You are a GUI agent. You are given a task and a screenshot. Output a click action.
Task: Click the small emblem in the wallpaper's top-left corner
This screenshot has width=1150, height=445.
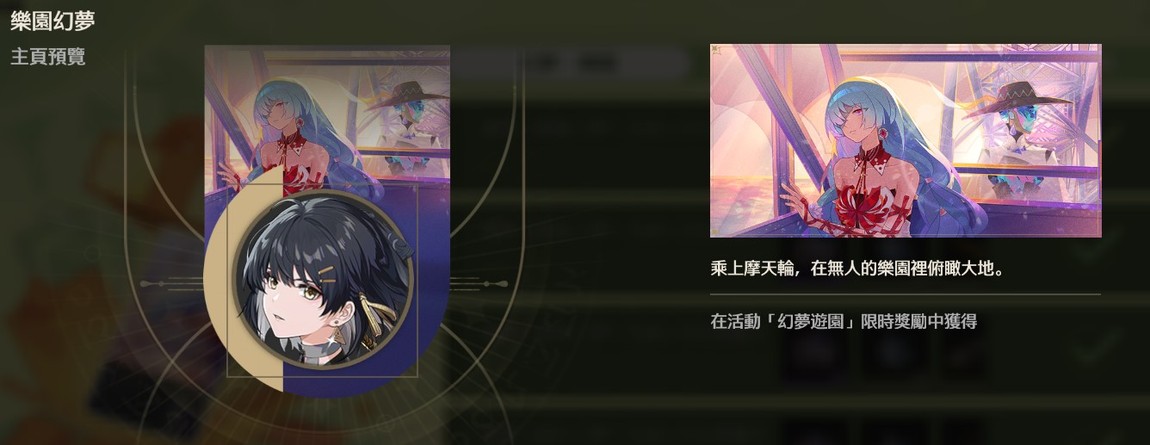tap(717, 51)
